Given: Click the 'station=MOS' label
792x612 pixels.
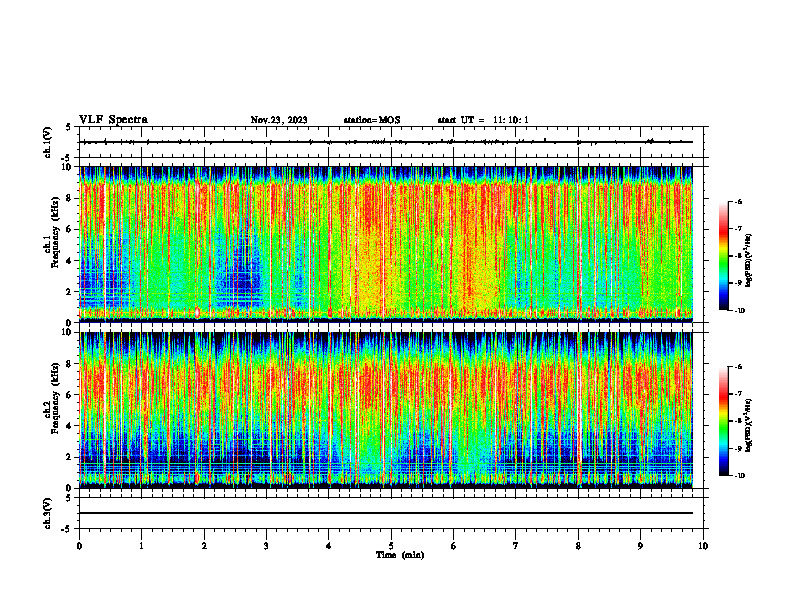Looking at the screenshot, I should pyautogui.click(x=372, y=120).
